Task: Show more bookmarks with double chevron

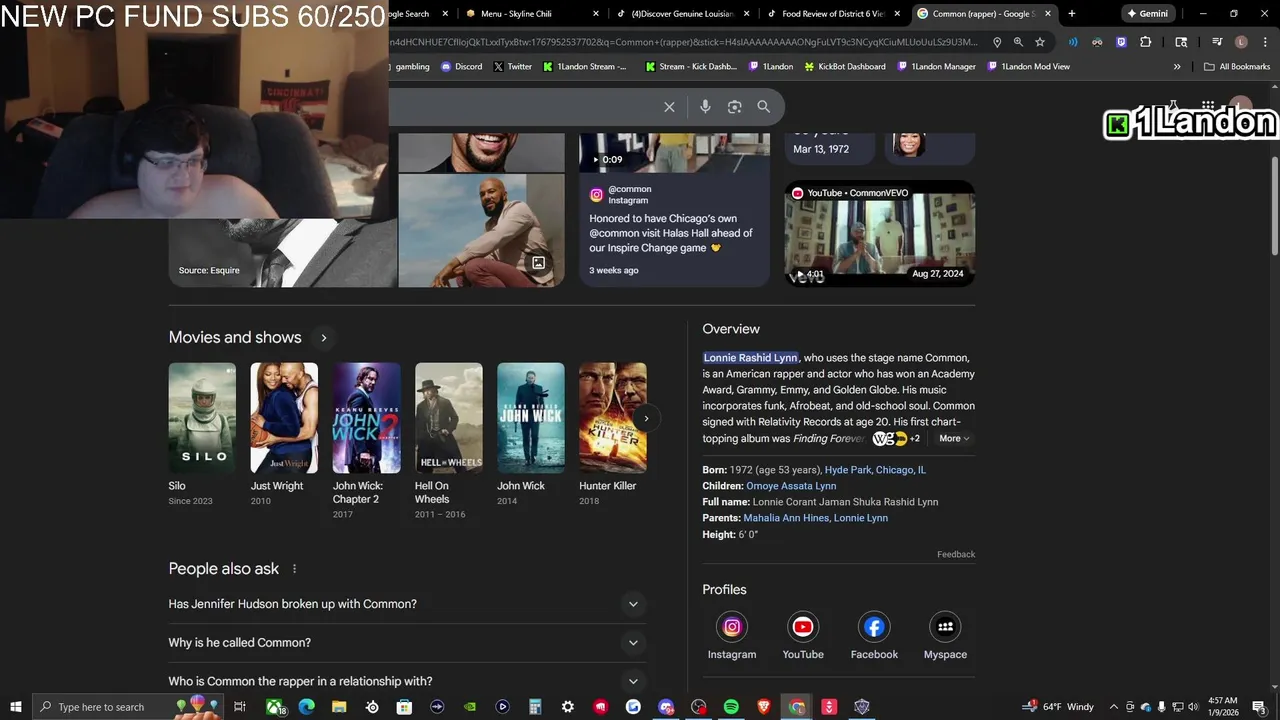Action: coord(1177,67)
